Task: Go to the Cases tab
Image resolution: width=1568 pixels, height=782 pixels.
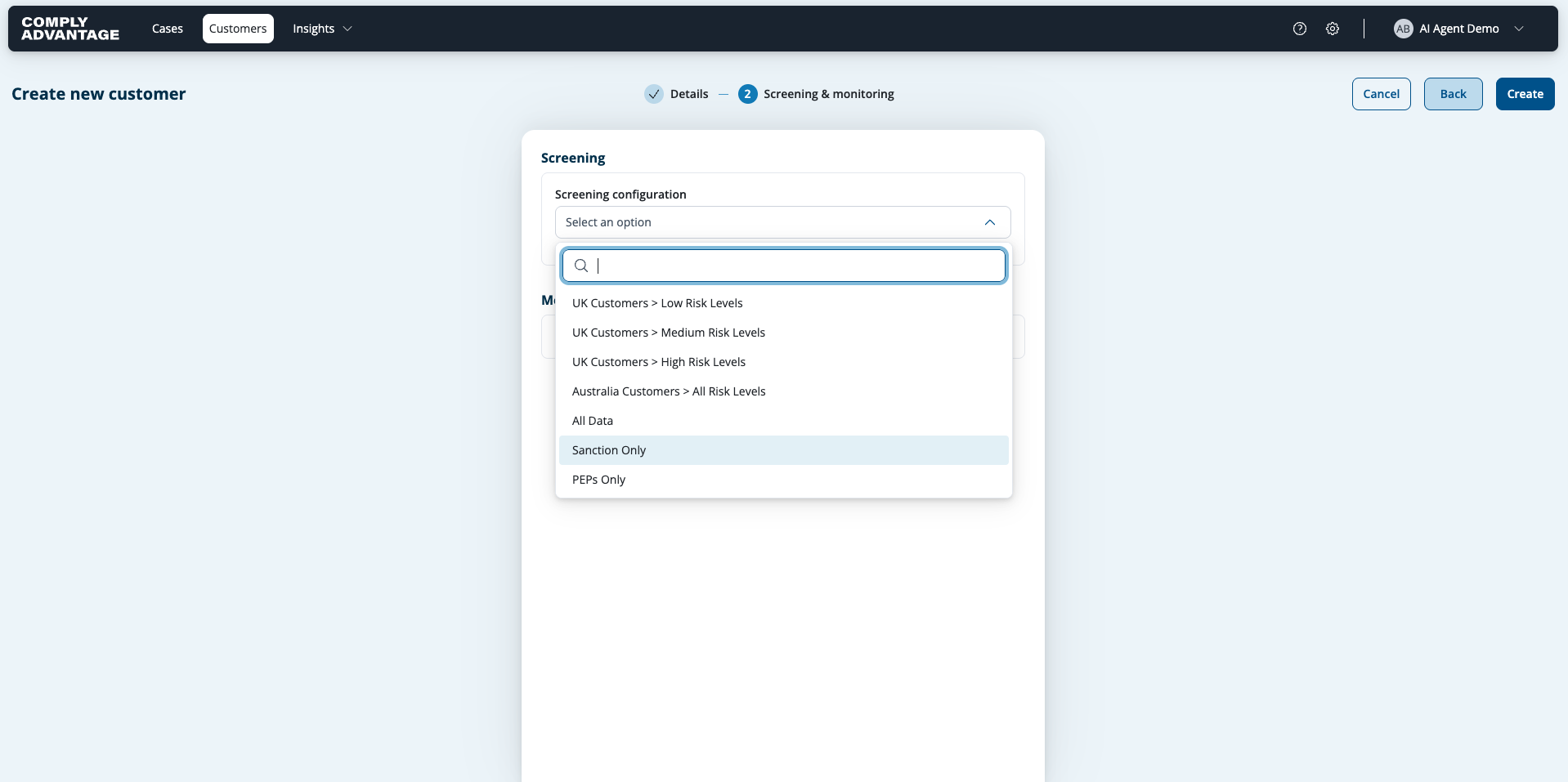Action: click(x=168, y=29)
